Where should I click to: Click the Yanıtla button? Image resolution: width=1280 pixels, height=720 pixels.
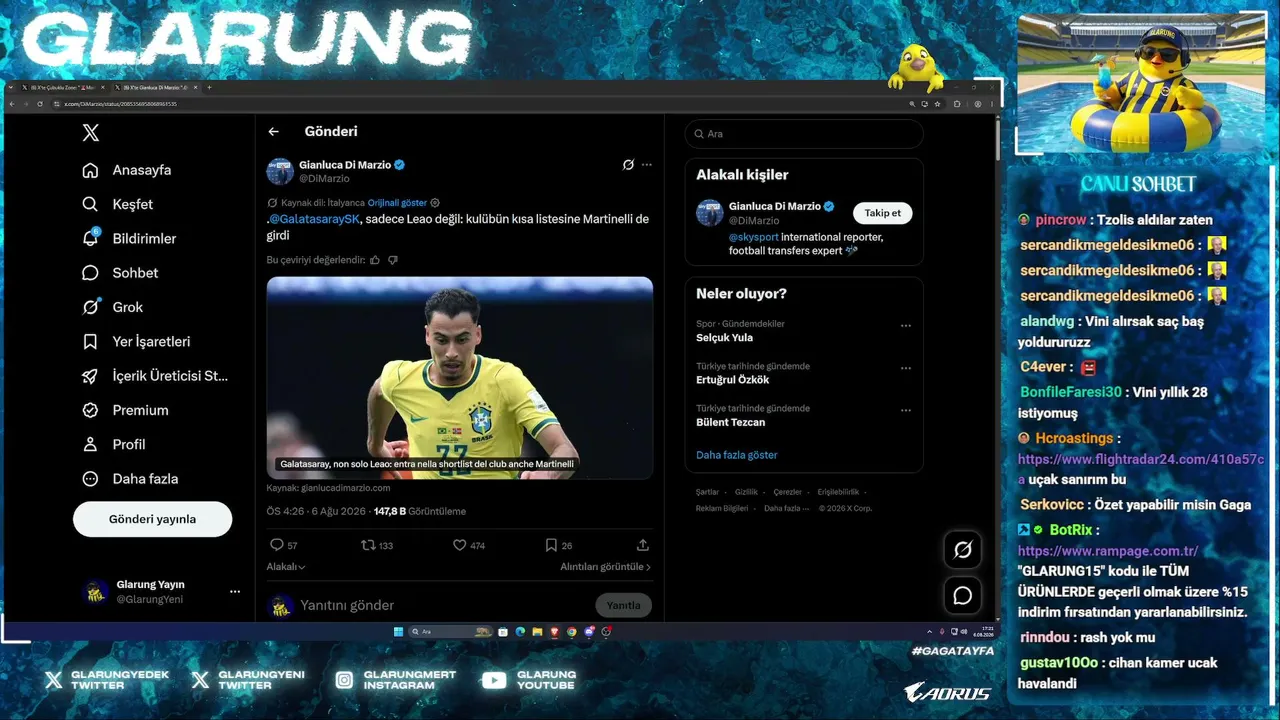624,605
